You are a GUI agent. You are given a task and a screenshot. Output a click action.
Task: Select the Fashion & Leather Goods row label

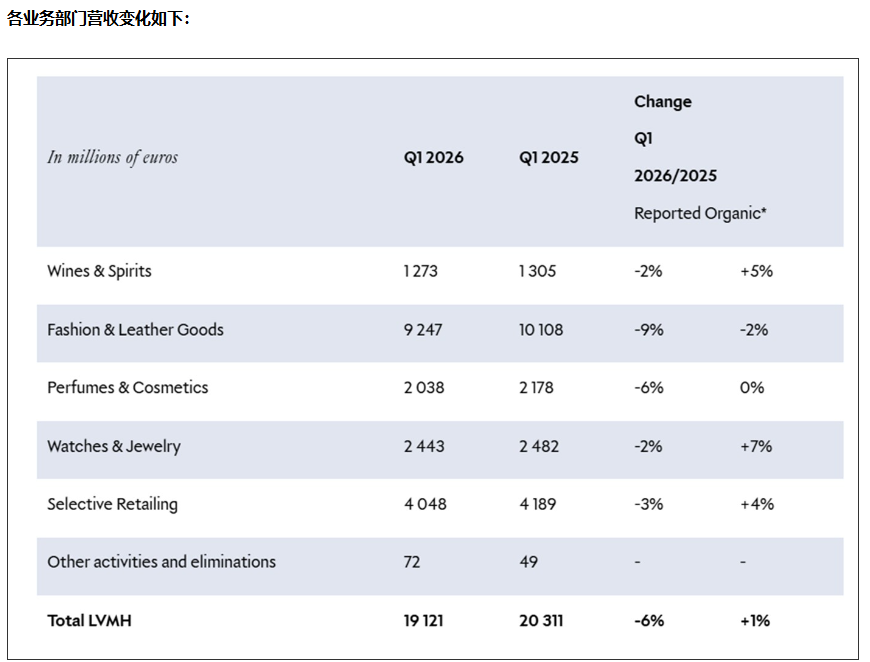point(135,330)
